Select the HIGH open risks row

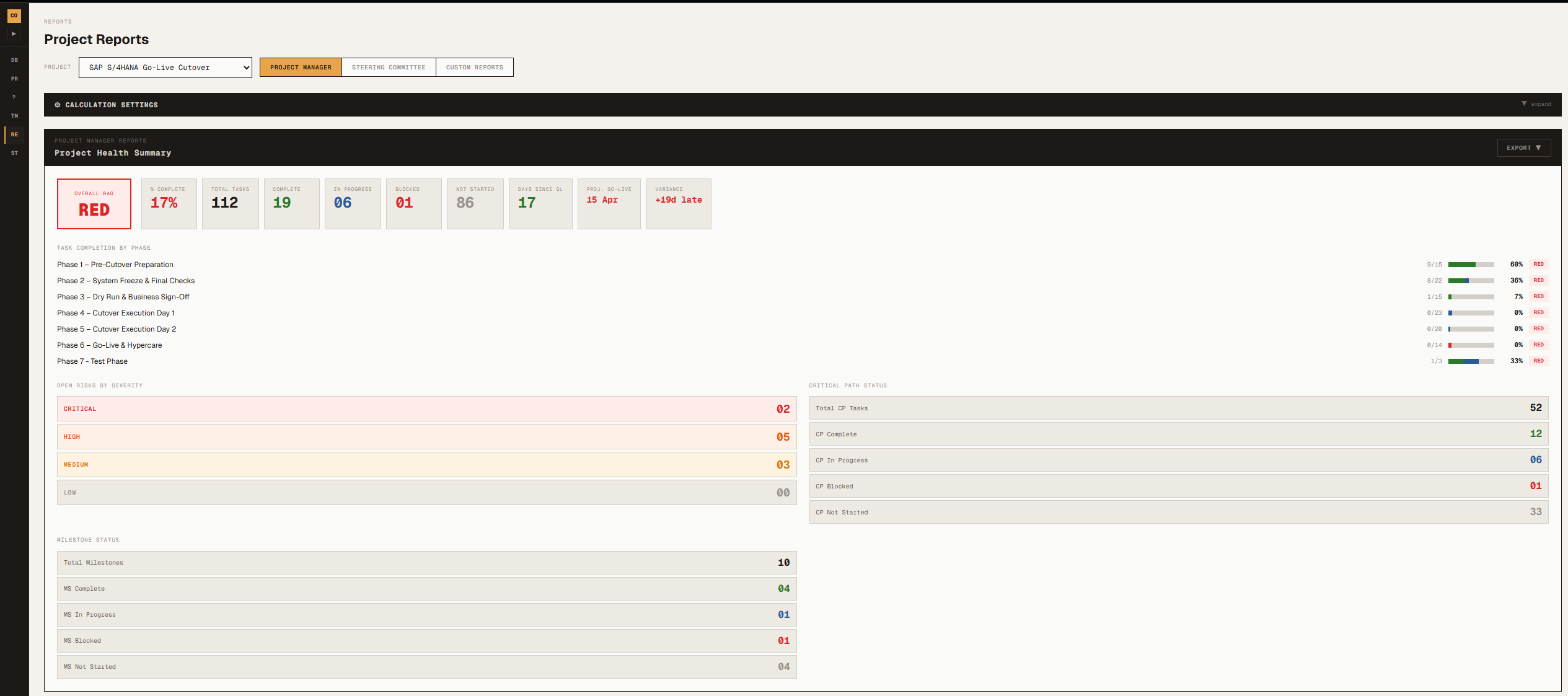click(426, 437)
